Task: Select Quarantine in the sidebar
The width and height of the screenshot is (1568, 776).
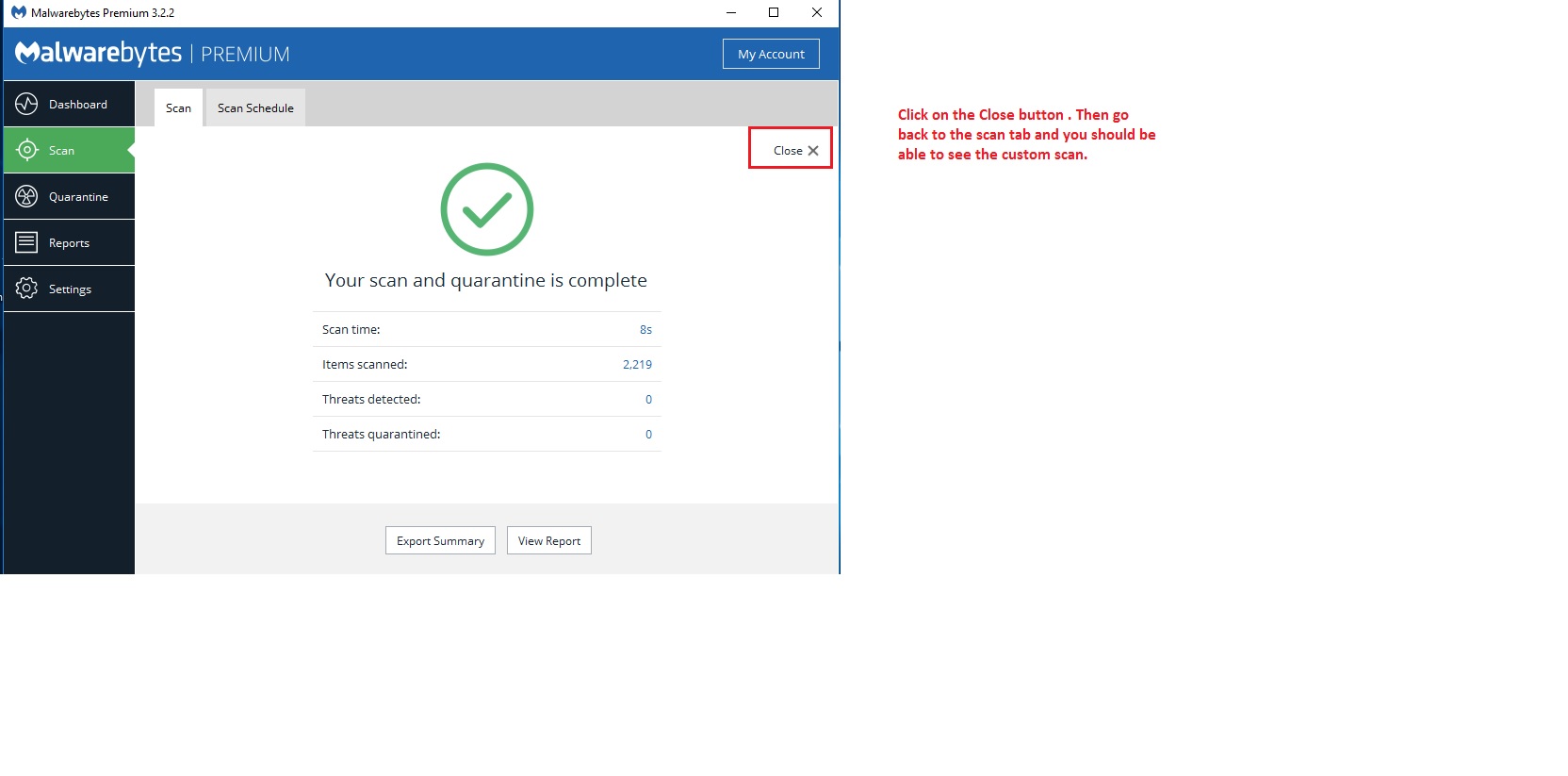Action: [69, 196]
